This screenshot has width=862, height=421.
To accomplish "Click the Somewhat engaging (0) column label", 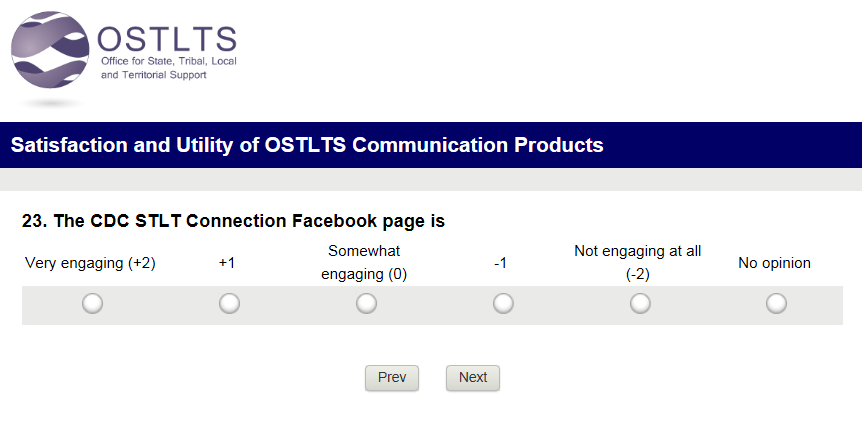I will click(x=364, y=263).
